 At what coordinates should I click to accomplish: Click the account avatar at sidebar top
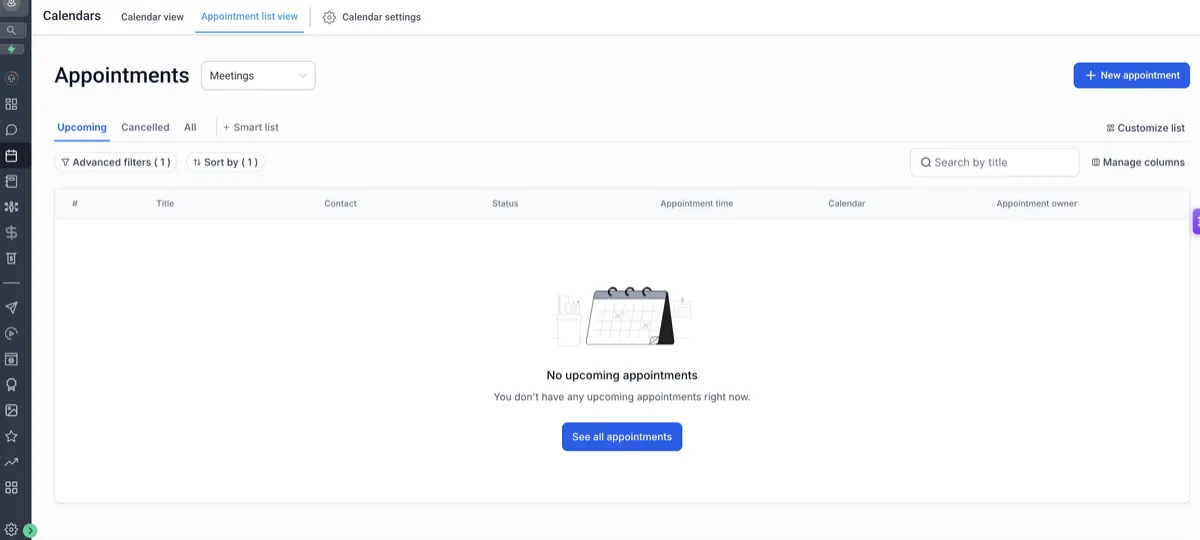pyautogui.click(x=12, y=5)
